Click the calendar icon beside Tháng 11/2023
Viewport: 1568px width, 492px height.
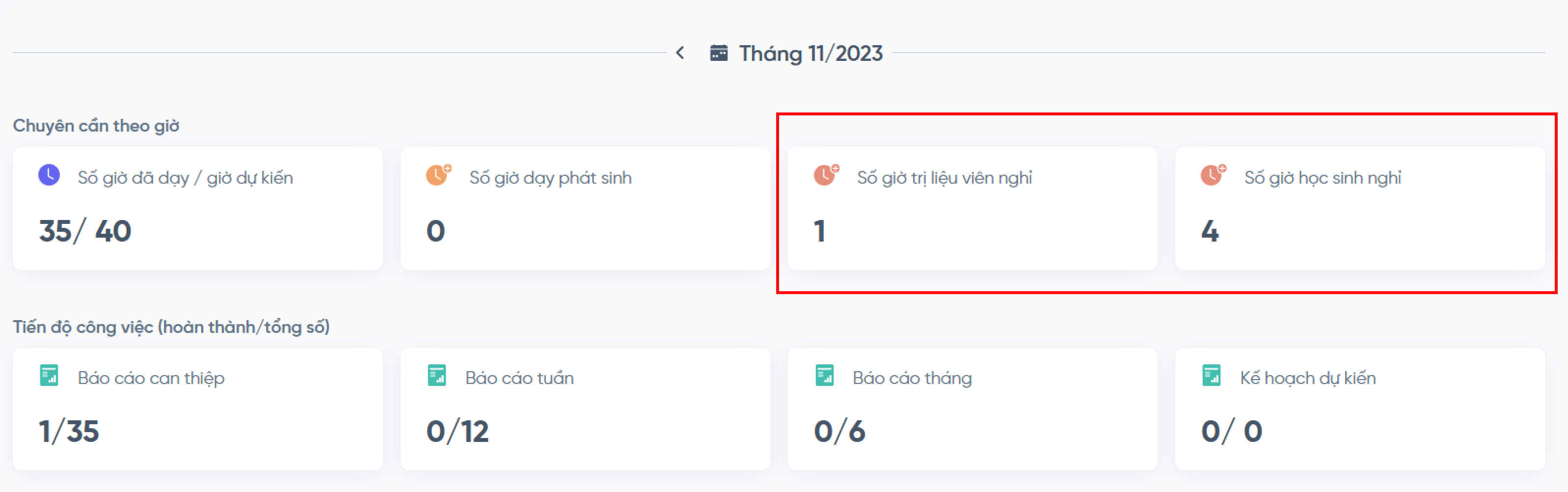718,54
